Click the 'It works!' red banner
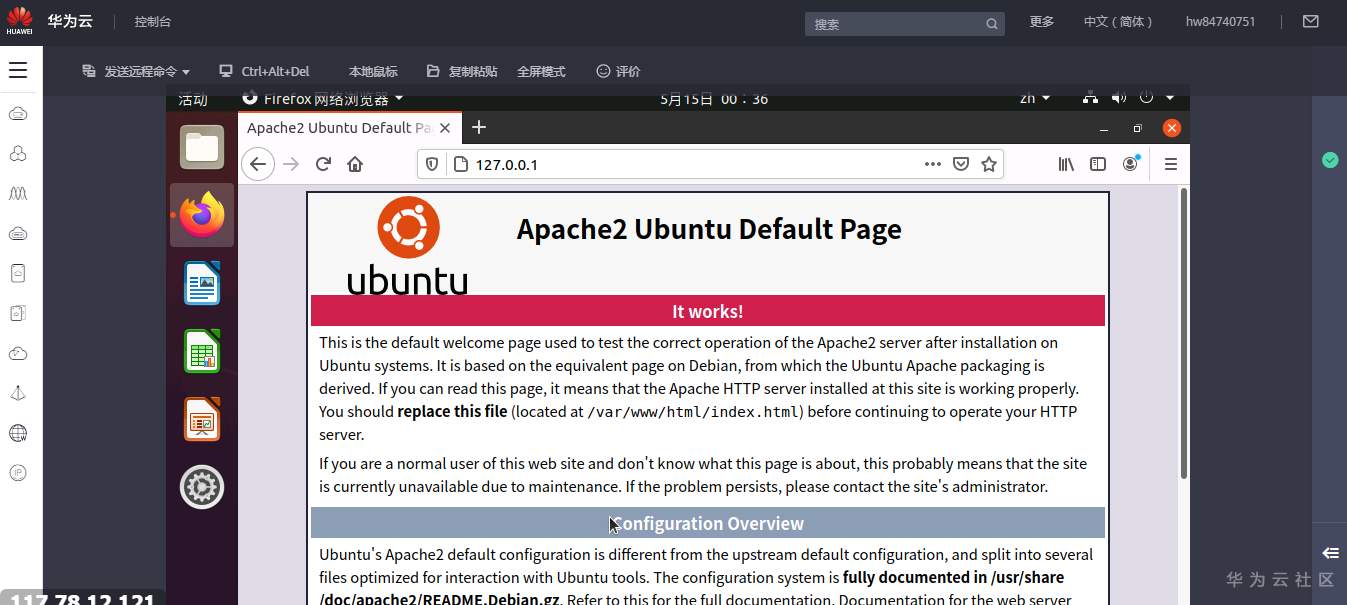1347x605 pixels. (708, 311)
